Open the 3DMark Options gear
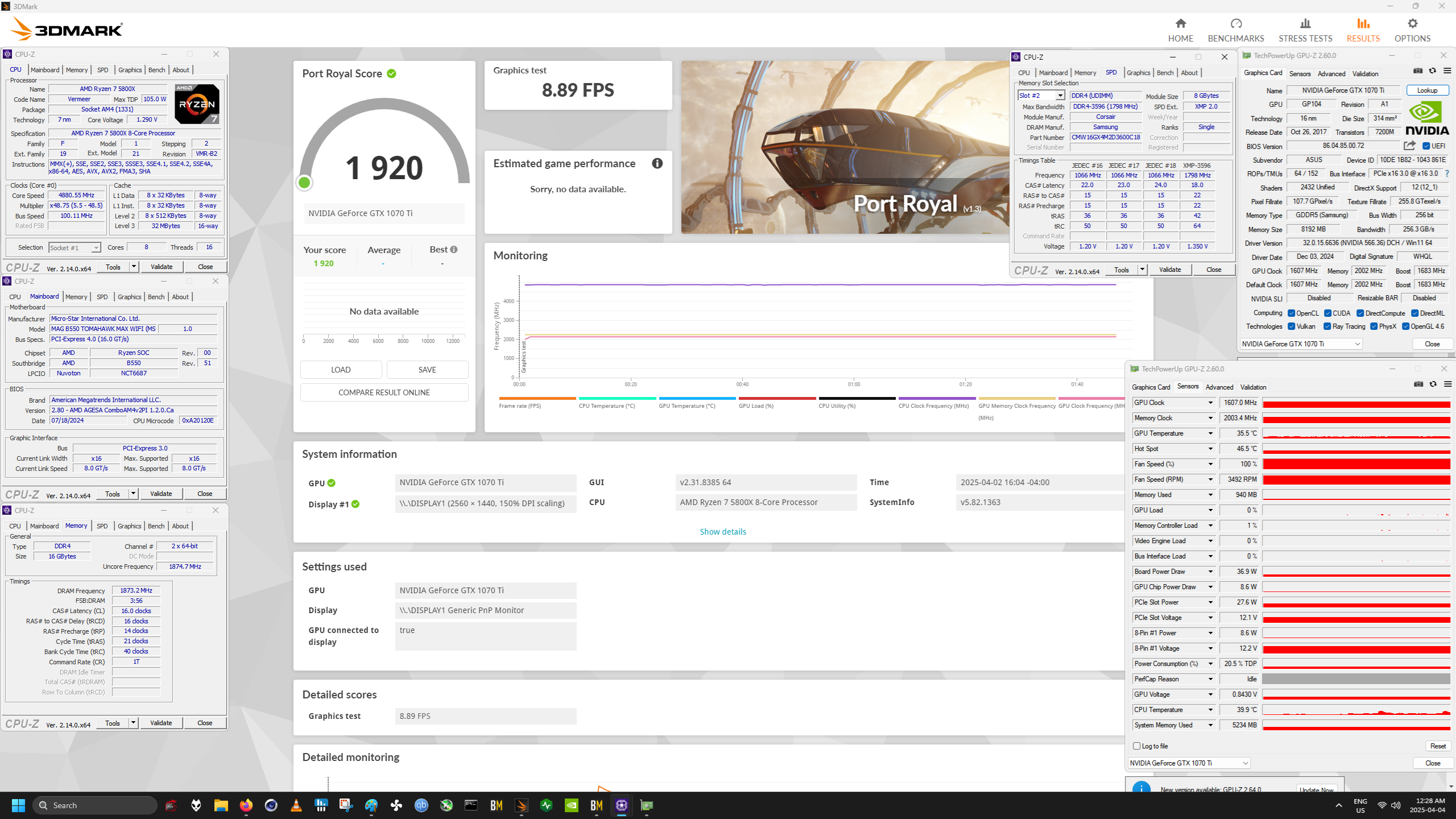Viewport: 1456px width, 819px height. coord(1412,30)
